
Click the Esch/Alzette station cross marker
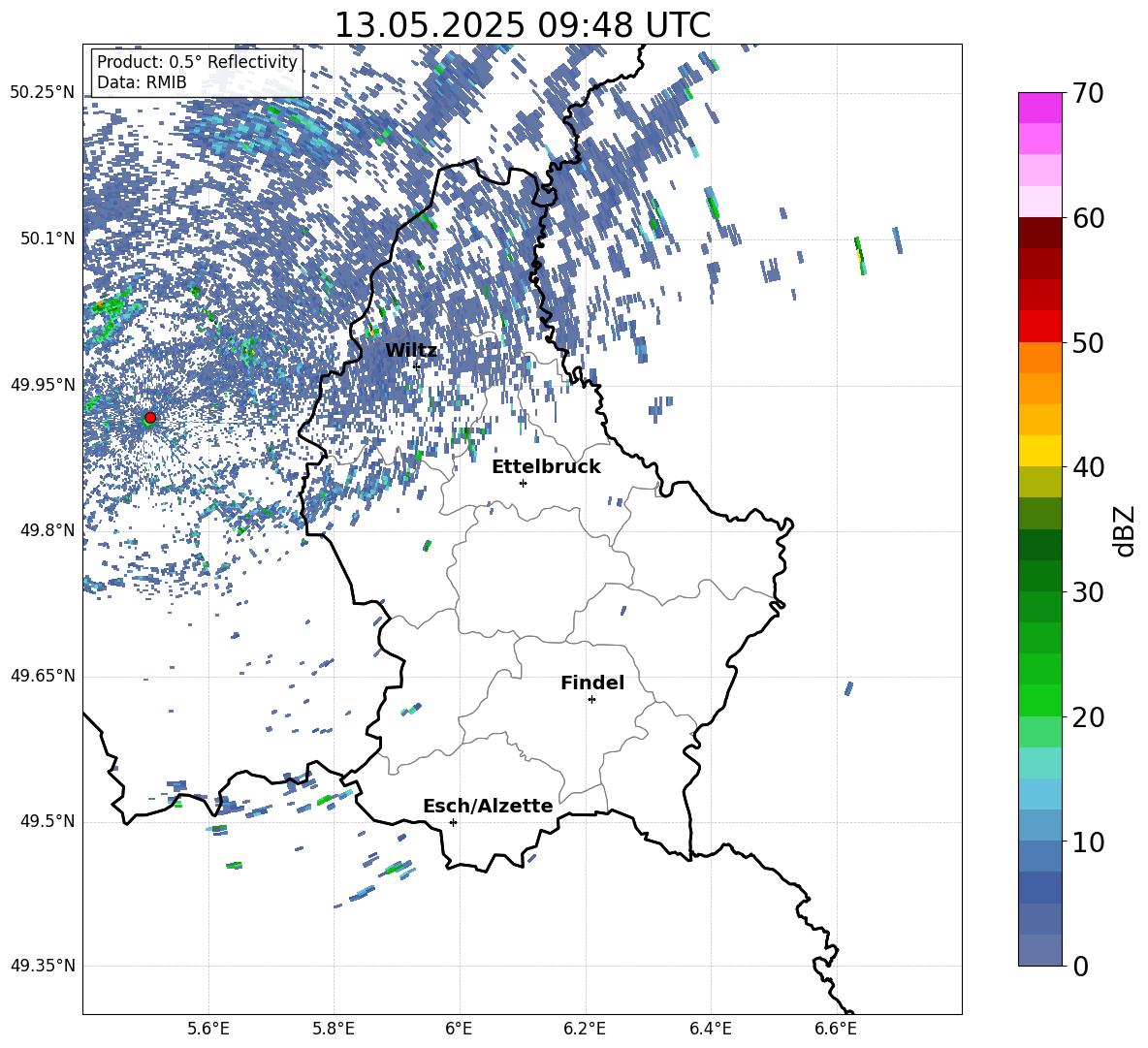453,822
